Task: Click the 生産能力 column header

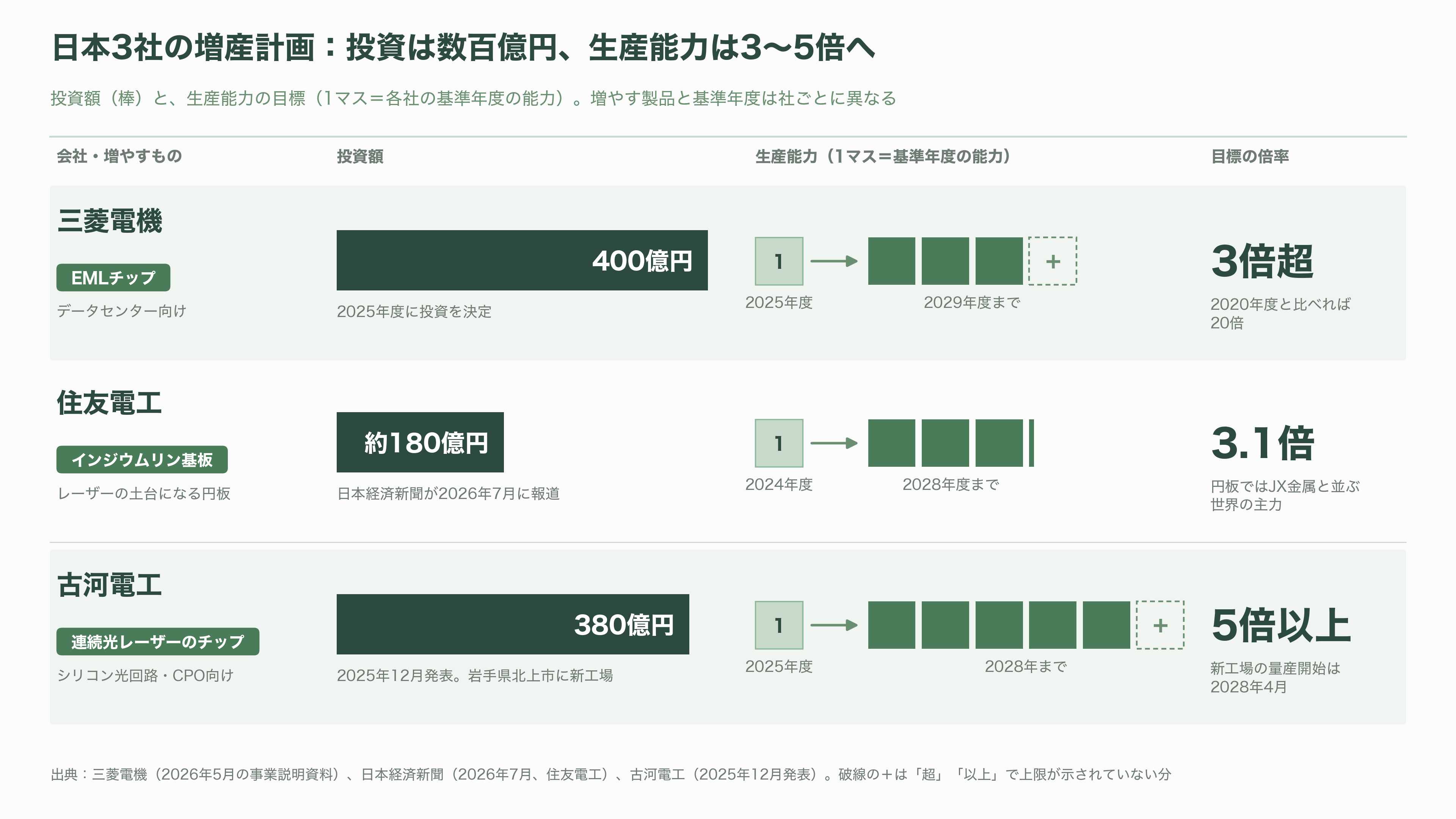Action: tap(883, 157)
